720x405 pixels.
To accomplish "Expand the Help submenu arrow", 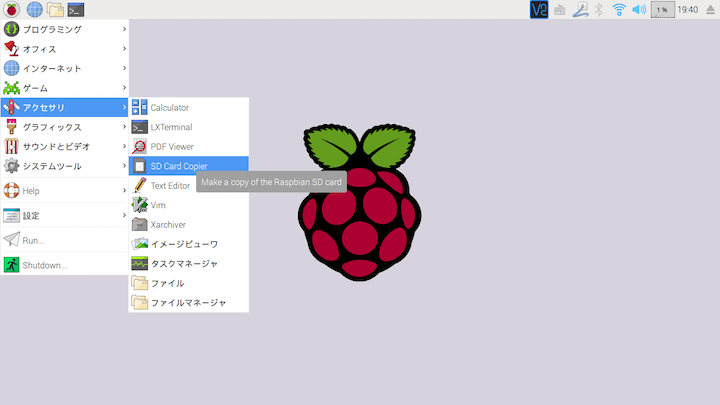I will 124,191.
